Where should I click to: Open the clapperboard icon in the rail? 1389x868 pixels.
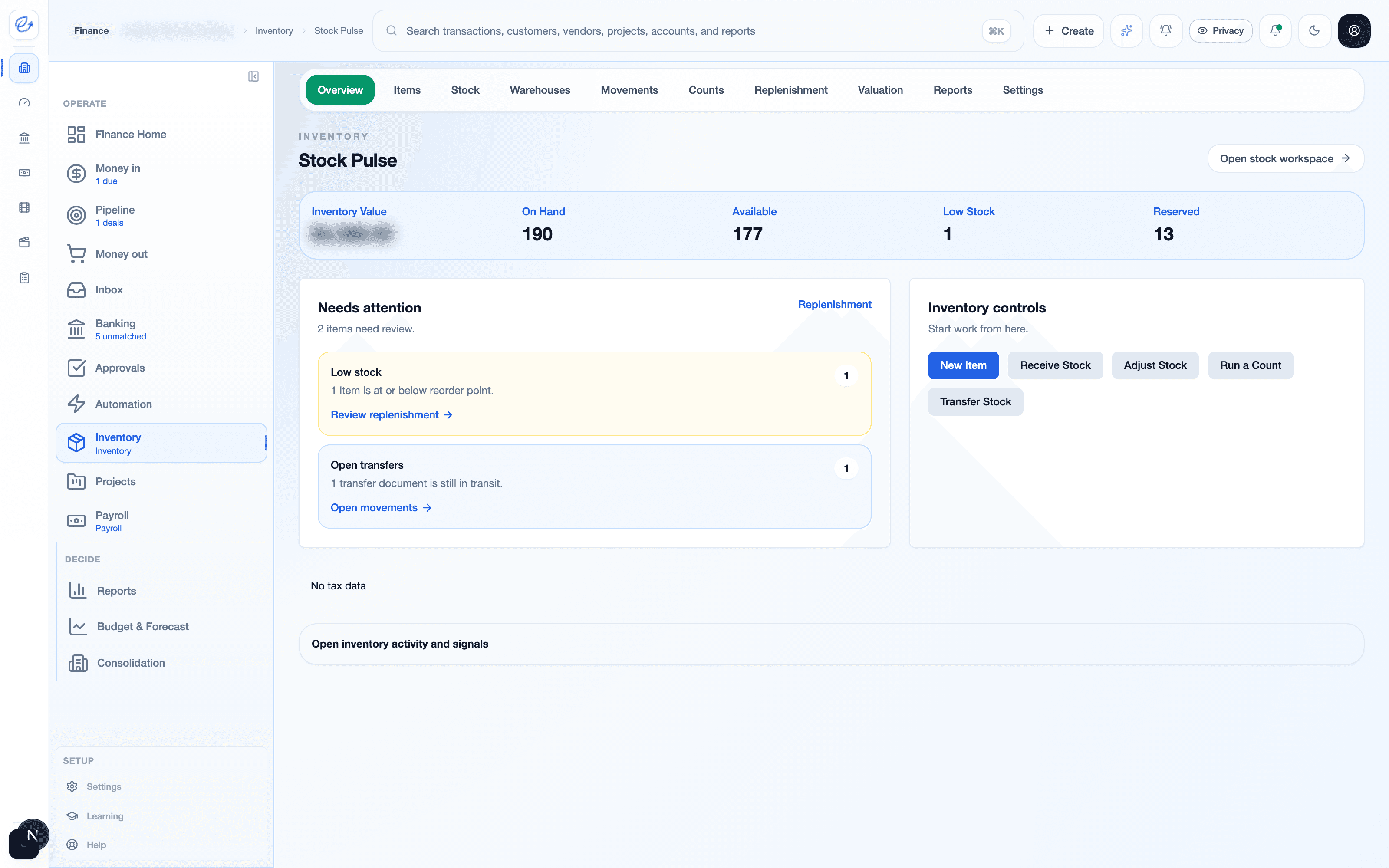pyautogui.click(x=24, y=242)
